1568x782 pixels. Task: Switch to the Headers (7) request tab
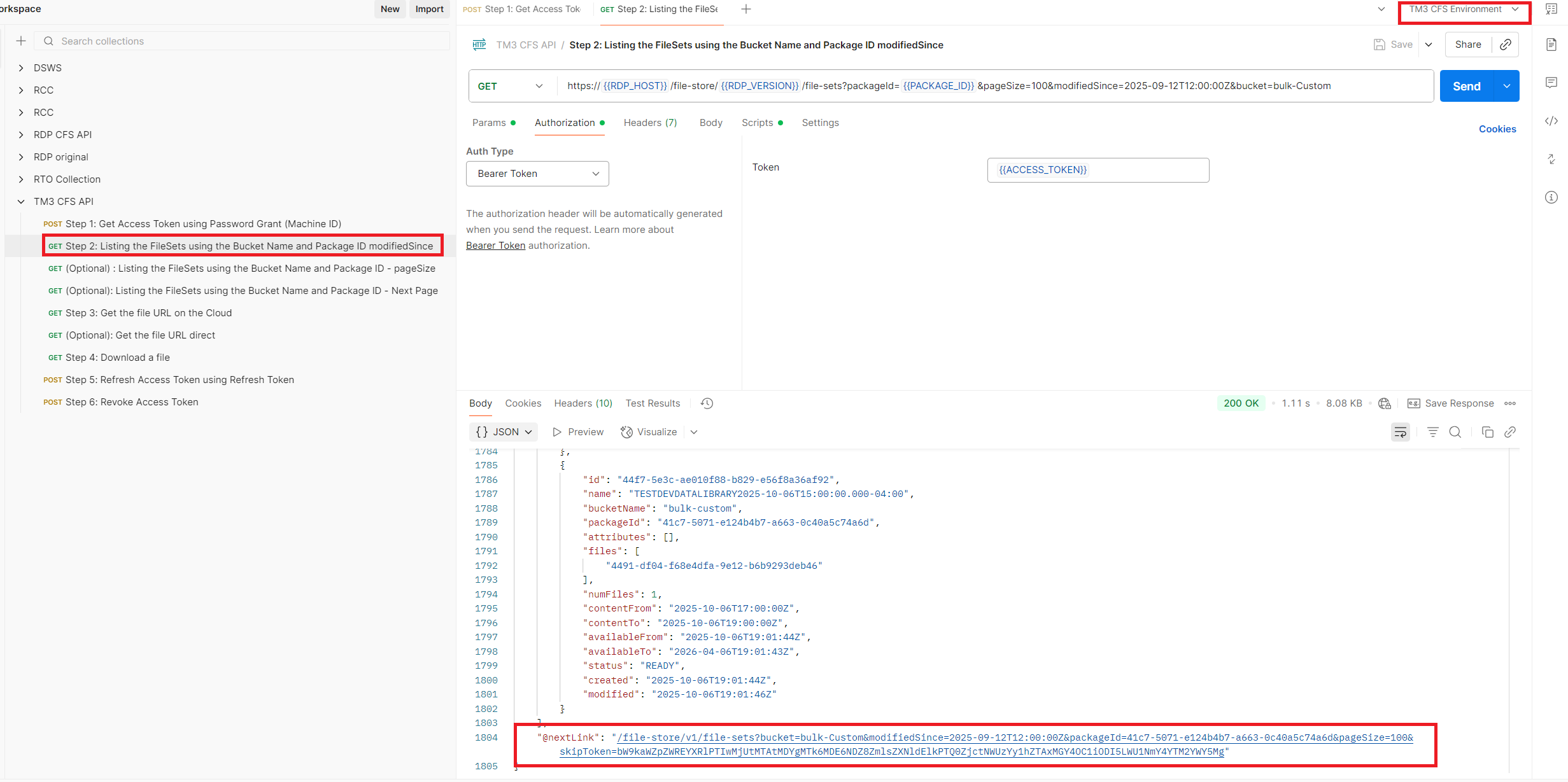tap(650, 123)
